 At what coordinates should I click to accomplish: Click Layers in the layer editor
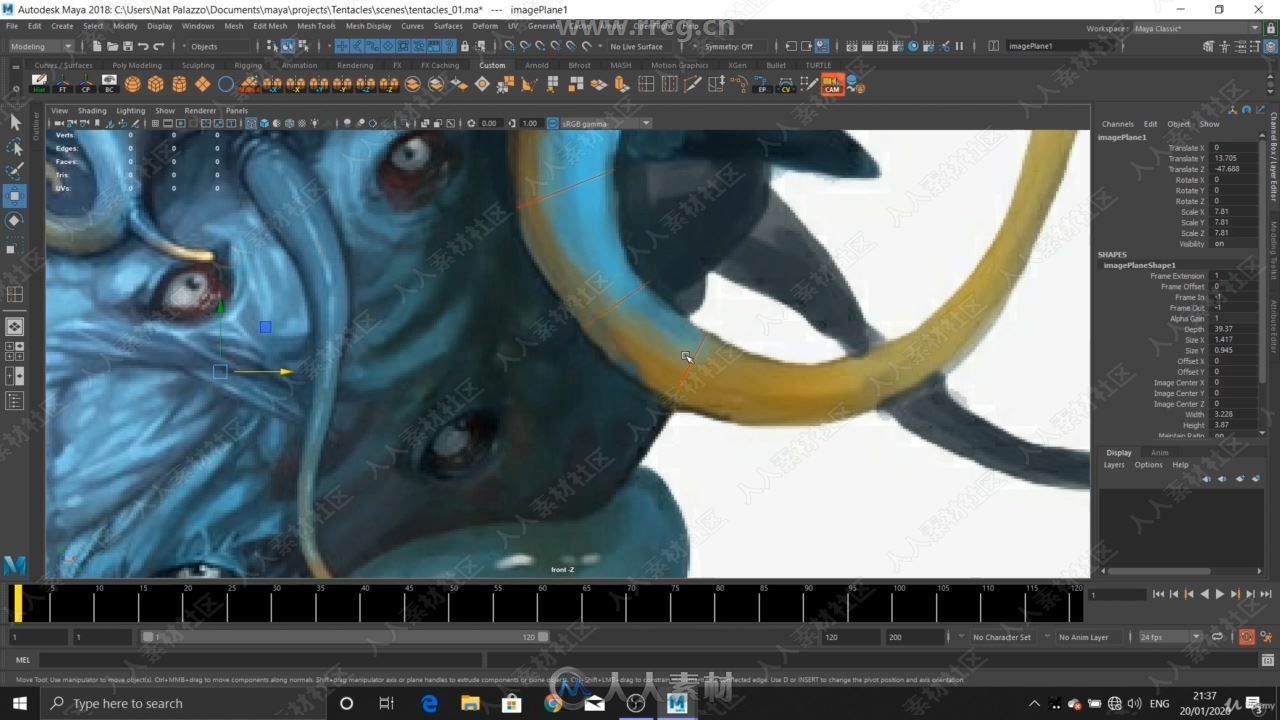[1114, 465]
